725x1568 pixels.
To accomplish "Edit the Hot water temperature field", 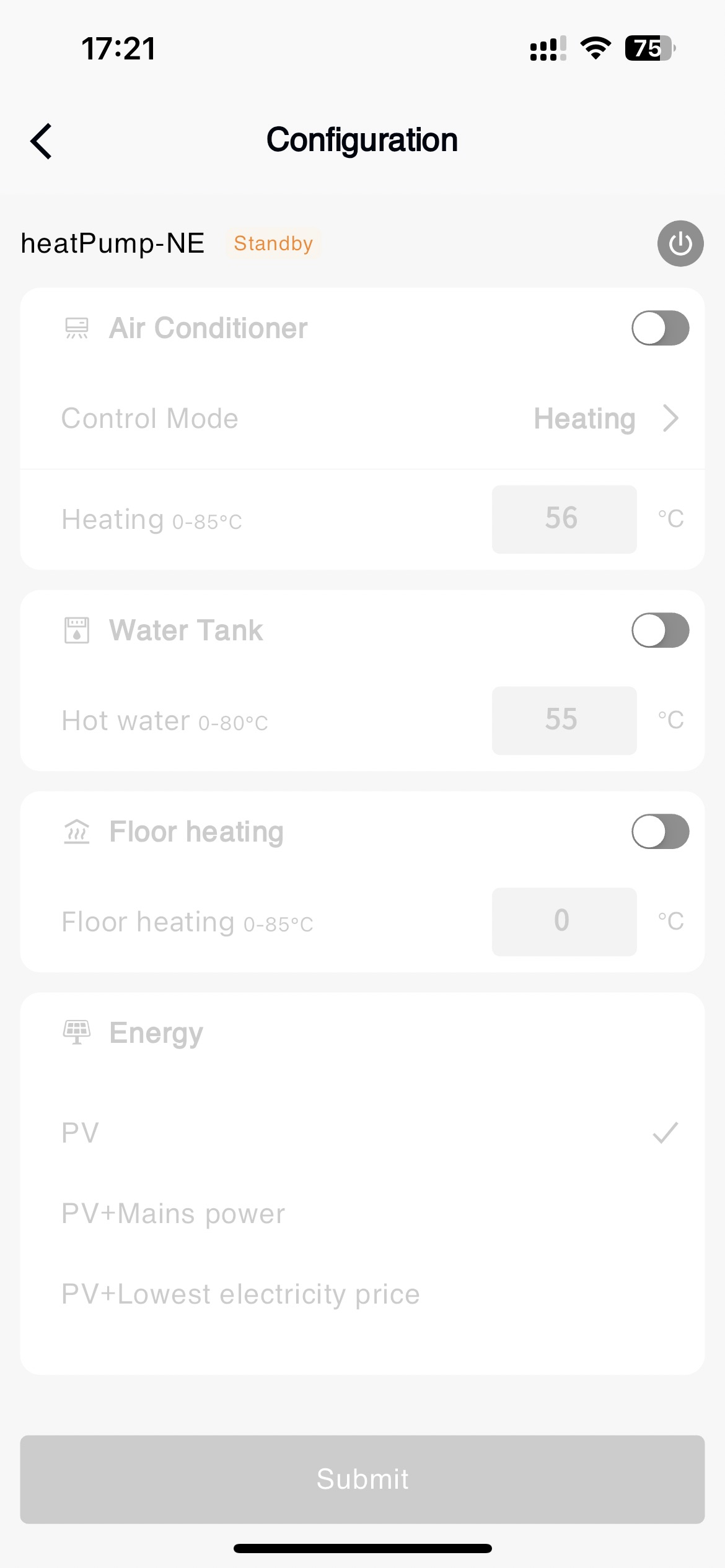I will 564,720.
